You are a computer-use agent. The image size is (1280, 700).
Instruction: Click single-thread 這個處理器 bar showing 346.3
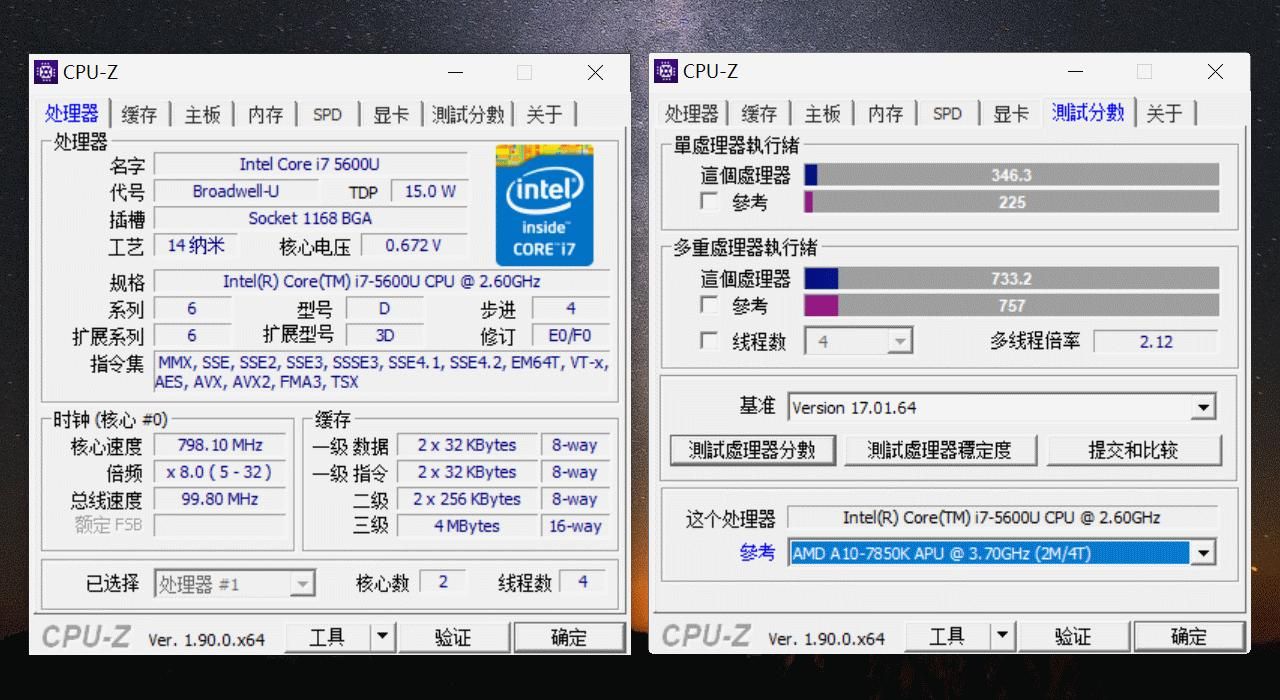1011,175
